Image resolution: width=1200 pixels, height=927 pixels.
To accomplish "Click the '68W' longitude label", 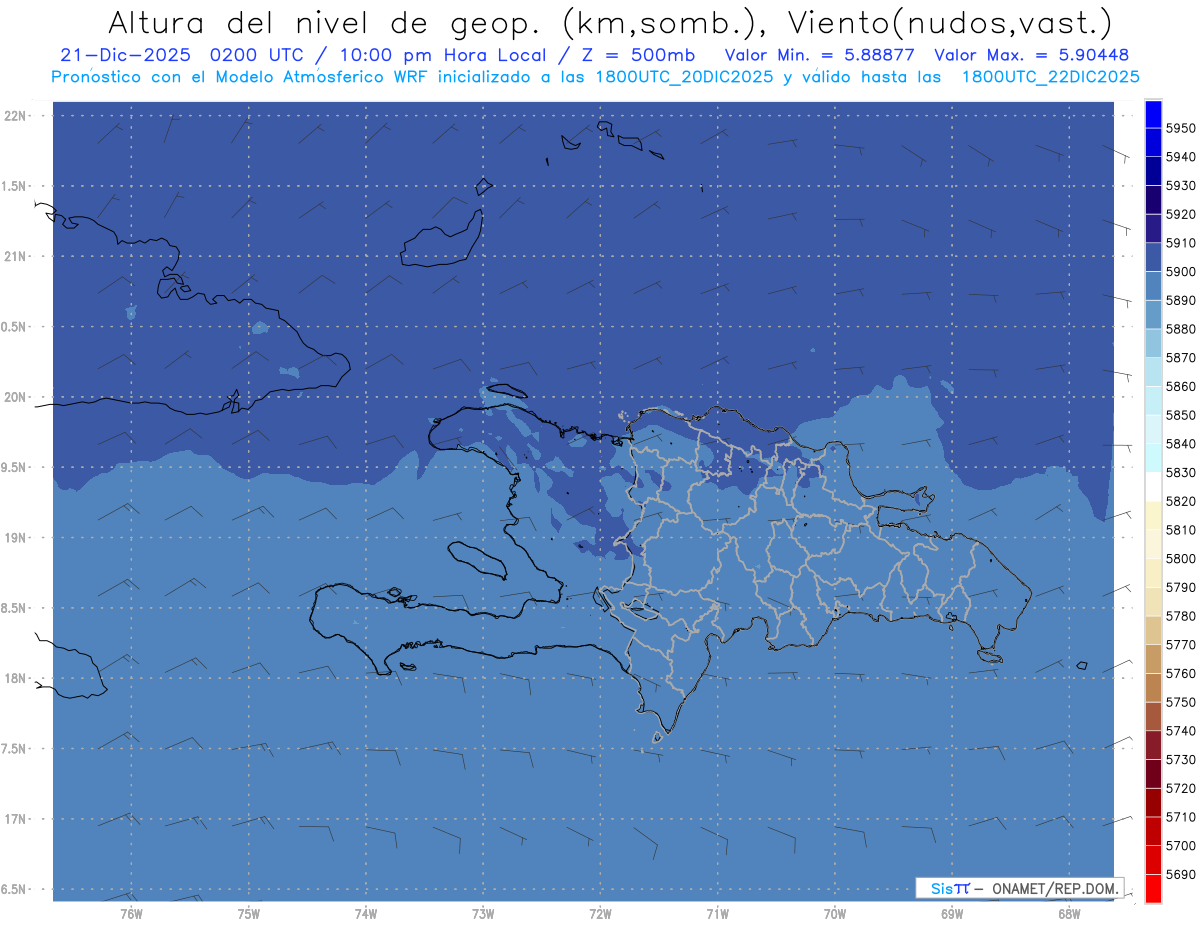I will (x=1069, y=913).
